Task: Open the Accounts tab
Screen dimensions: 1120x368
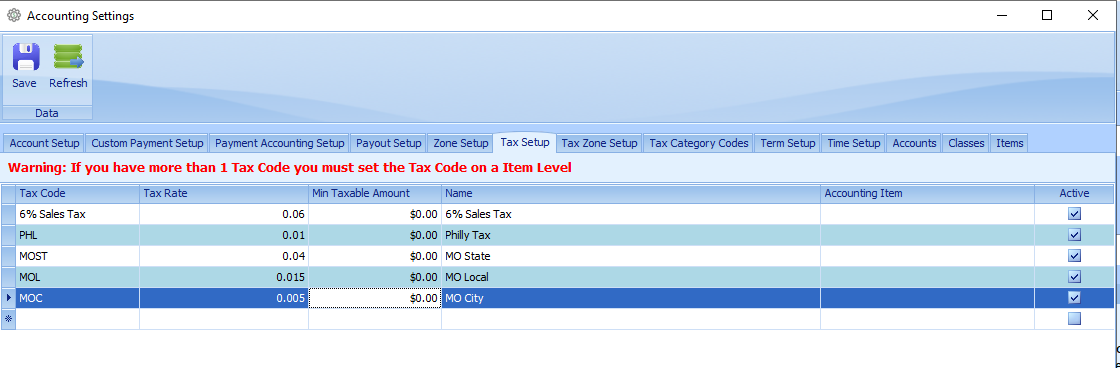Action: tap(914, 143)
